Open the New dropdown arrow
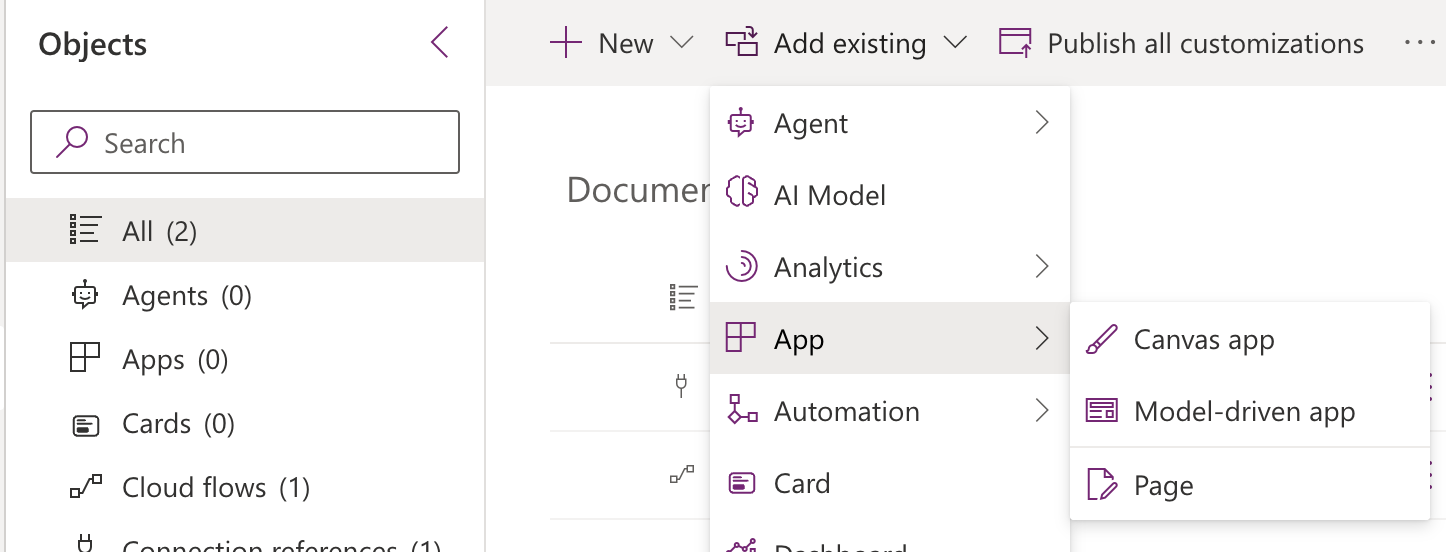This screenshot has width=1446, height=552. coord(681,43)
